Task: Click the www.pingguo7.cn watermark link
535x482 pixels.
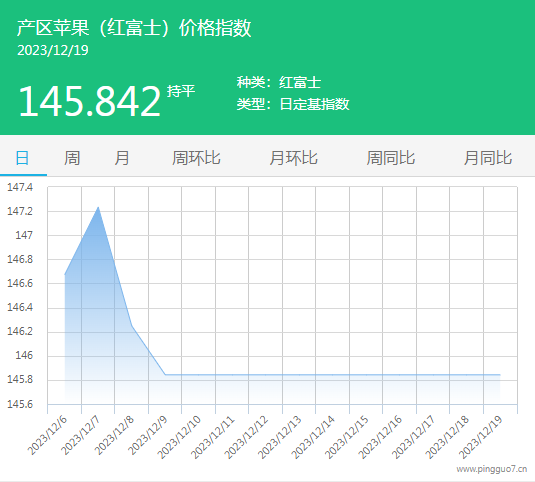Action: [x=492, y=469]
